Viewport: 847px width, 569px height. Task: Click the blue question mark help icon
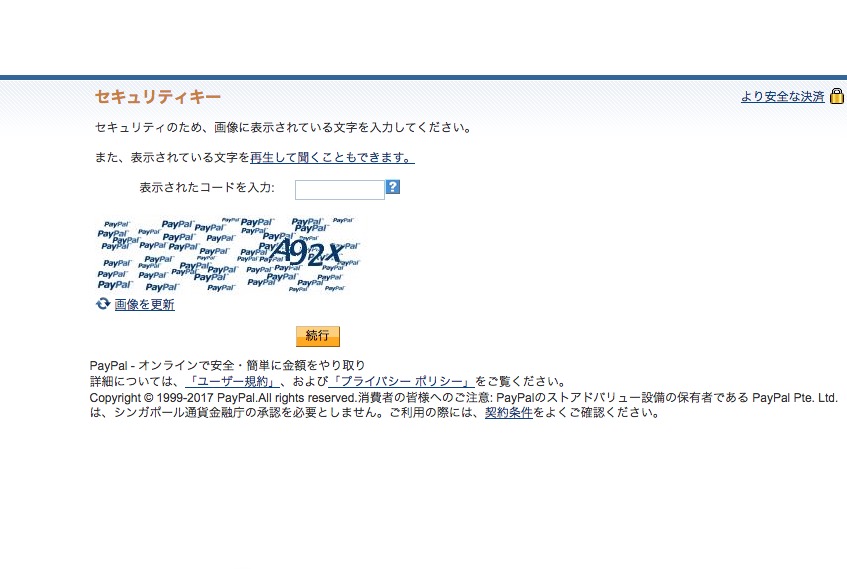[x=393, y=187]
